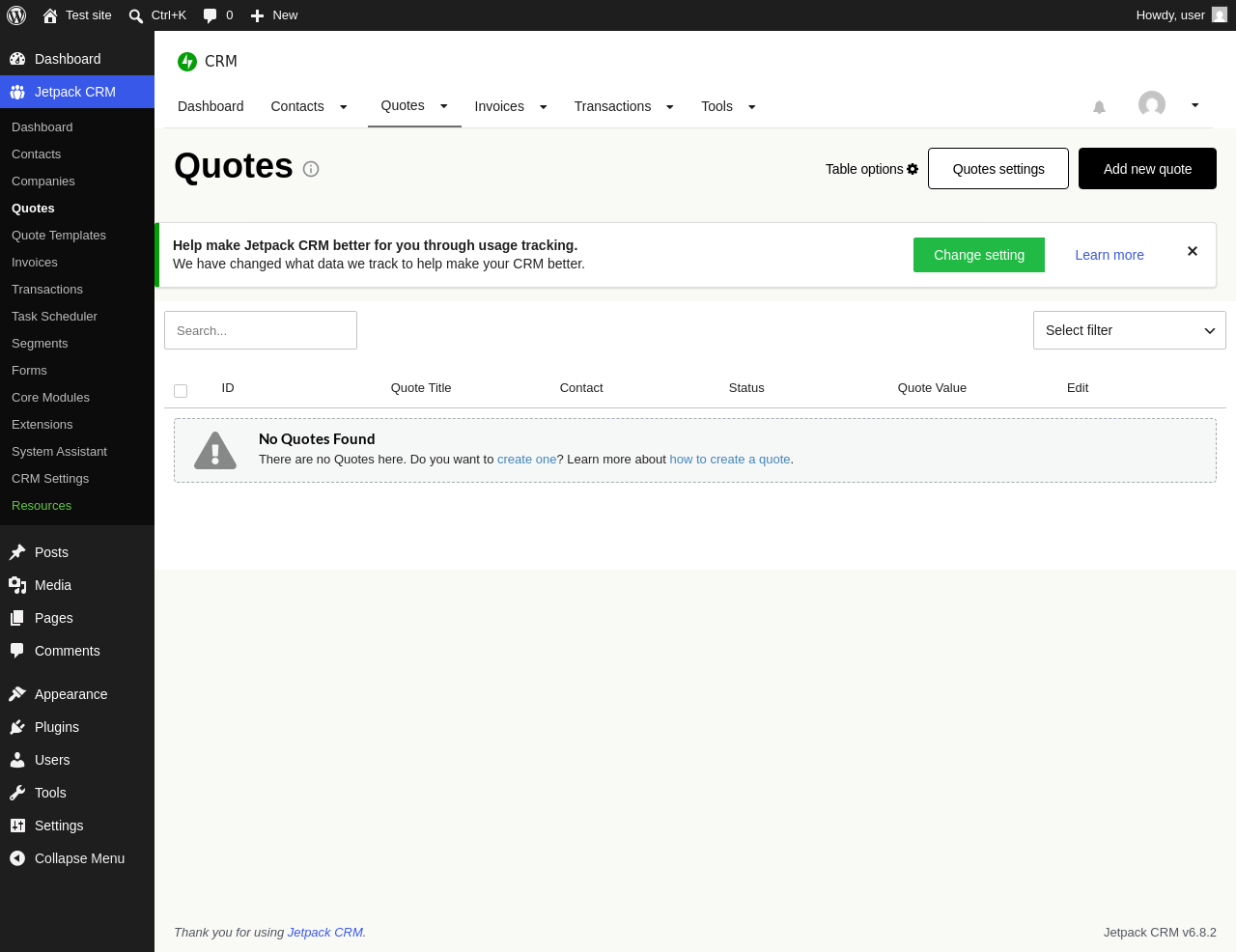The height and width of the screenshot is (952, 1236).
Task: Click the Plugins plug icon
Action: [x=17, y=727]
